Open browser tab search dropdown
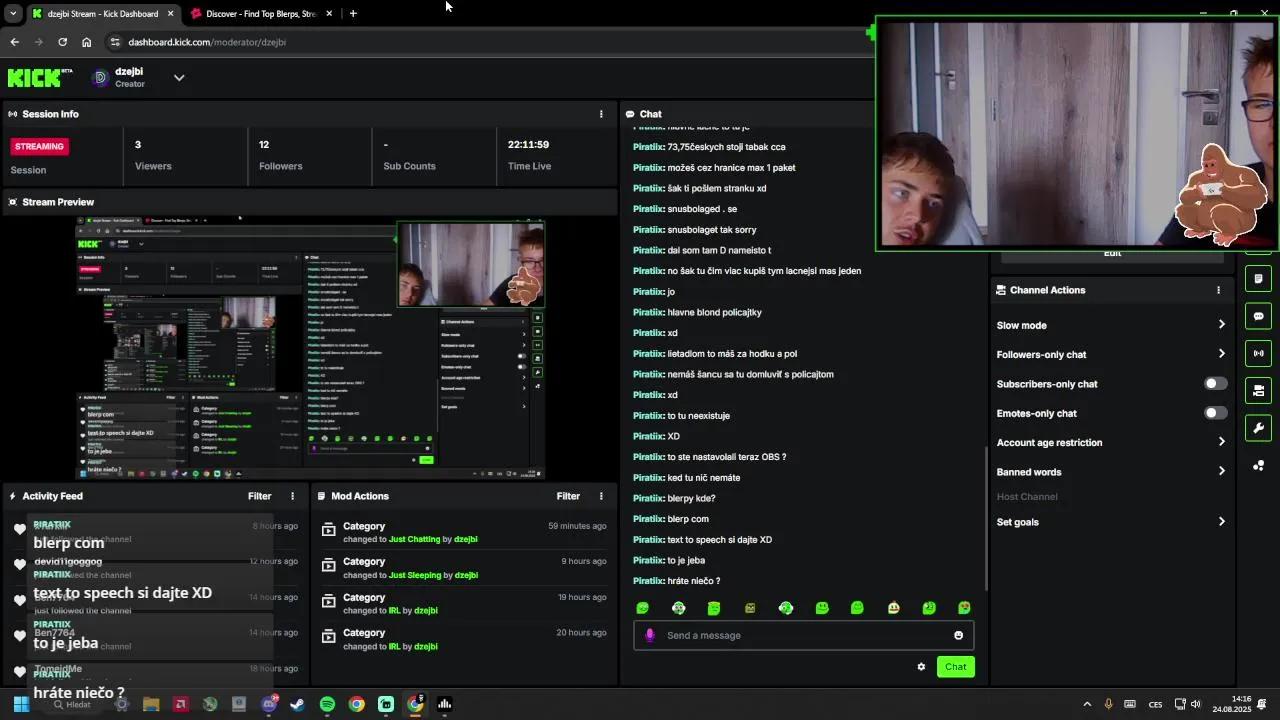Image resolution: width=1280 pixels, height=720 pixels. 13,14
